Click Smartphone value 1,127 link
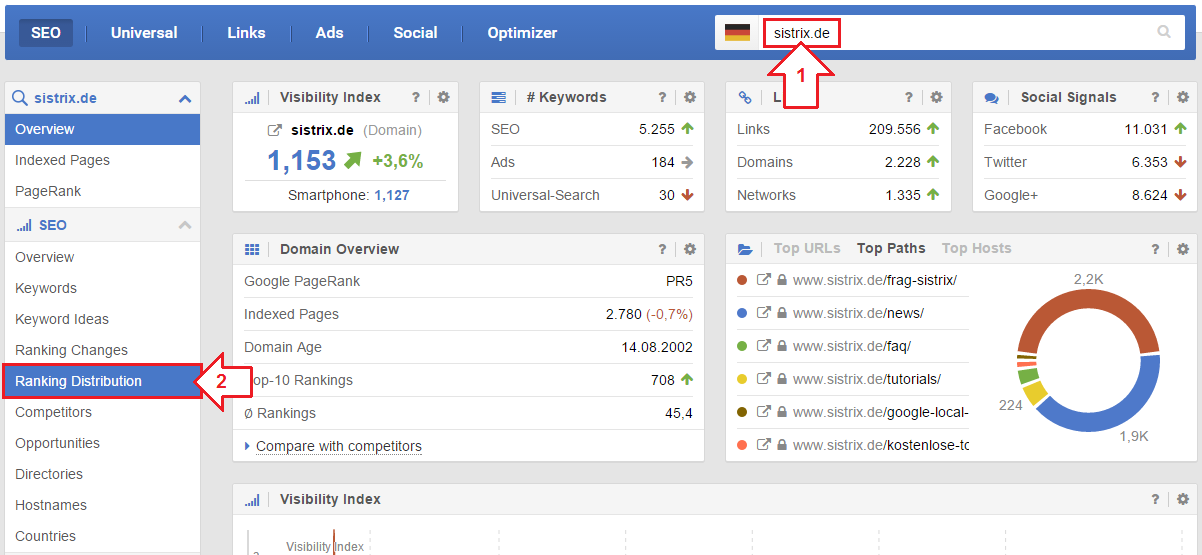The height and width of the screenshot is (555, 1202). [x=392, y=195]
